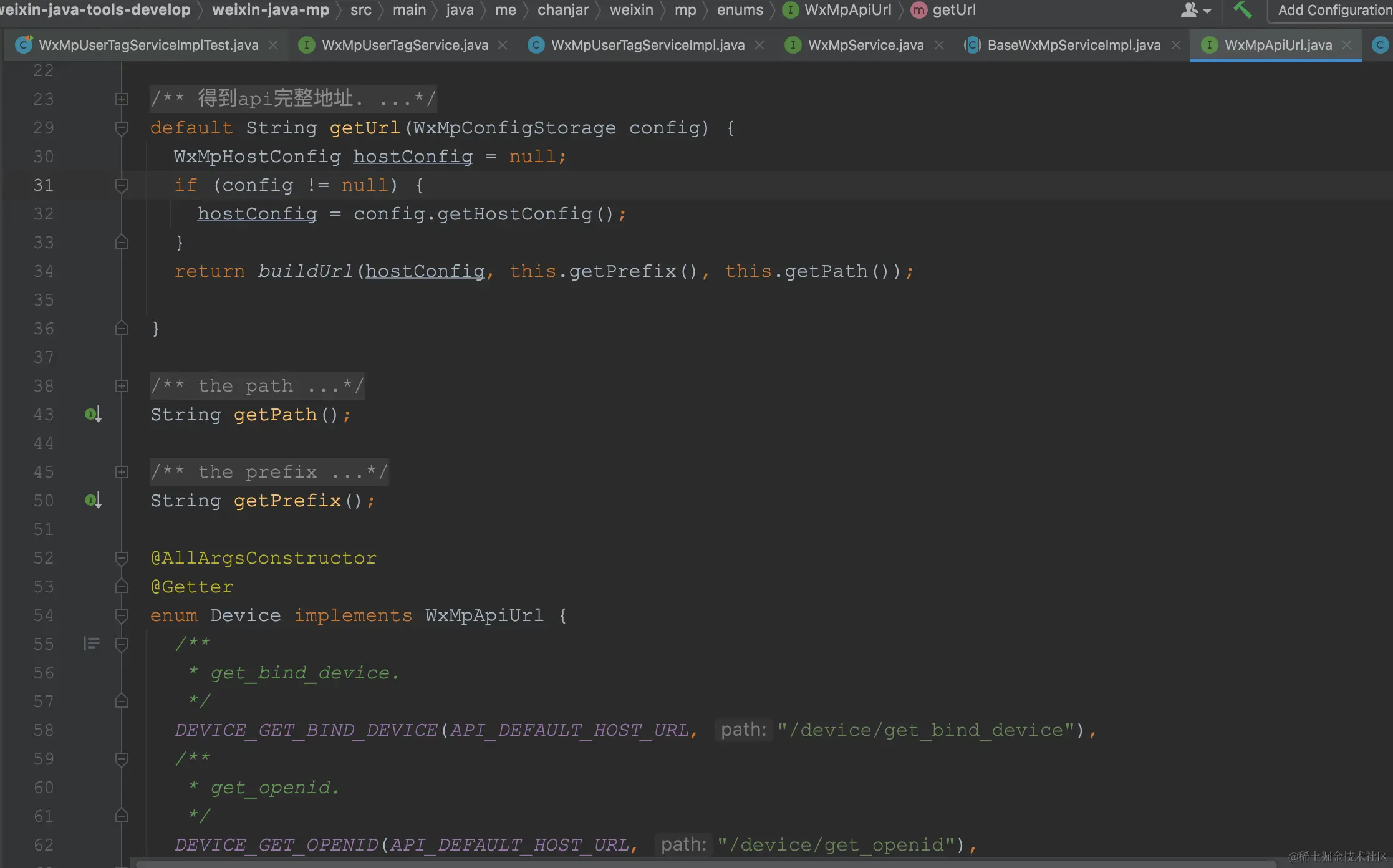Click implementations gutter icon for getPath

click(x=93, y=414)
